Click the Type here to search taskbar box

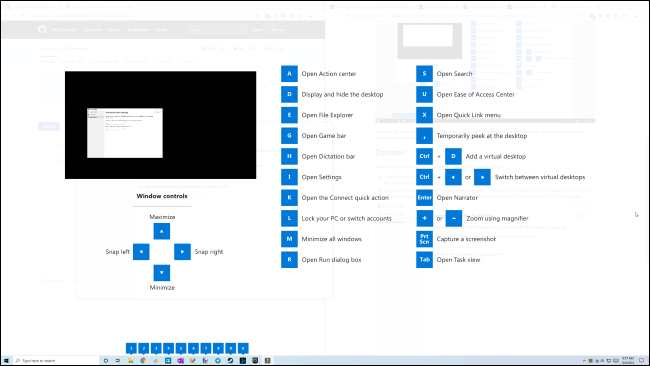(x=56, y=361)
